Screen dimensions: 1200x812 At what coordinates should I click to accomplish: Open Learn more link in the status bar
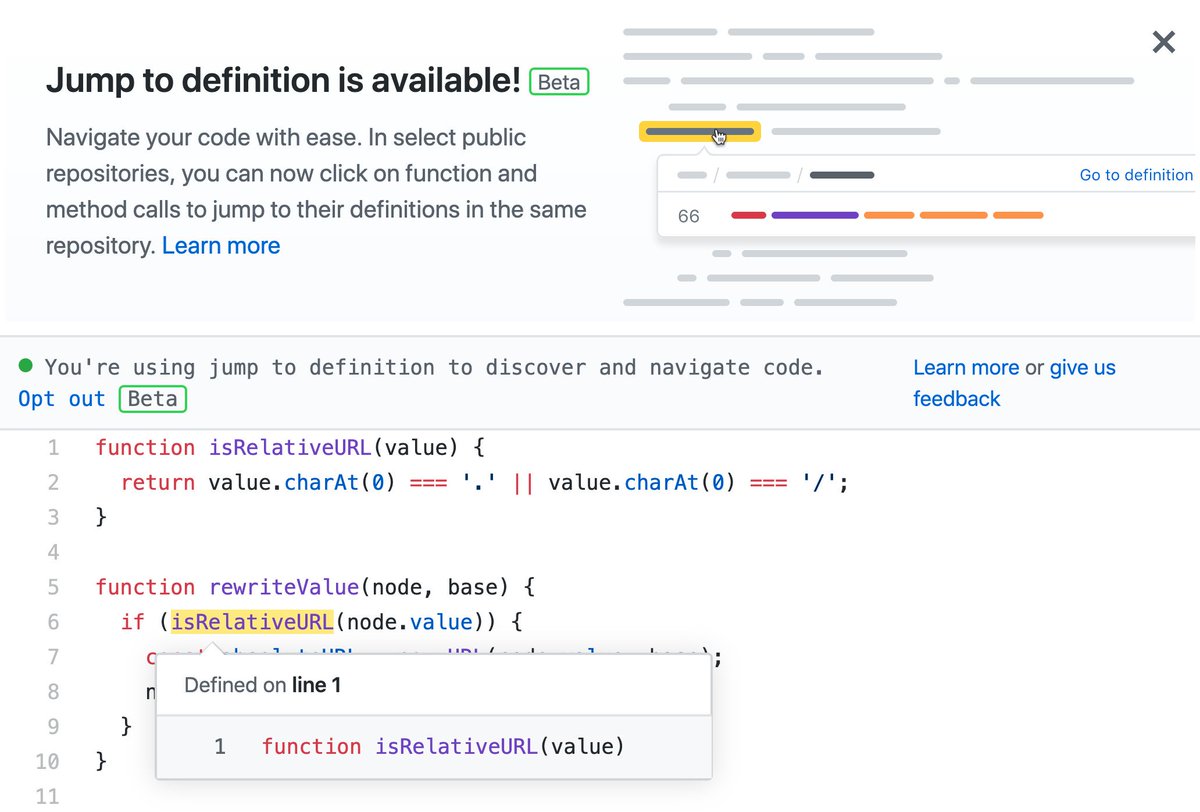(x=965, y=368)
